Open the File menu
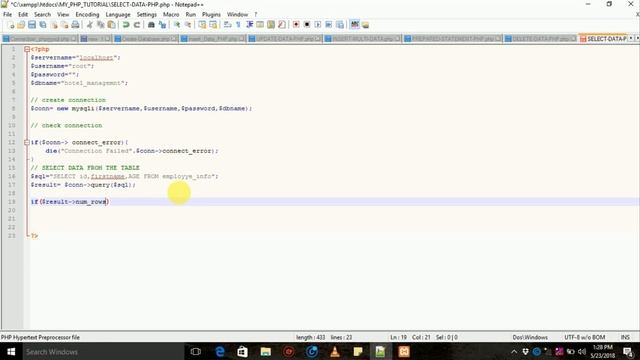The image size is (640, 360). point(7,14)
